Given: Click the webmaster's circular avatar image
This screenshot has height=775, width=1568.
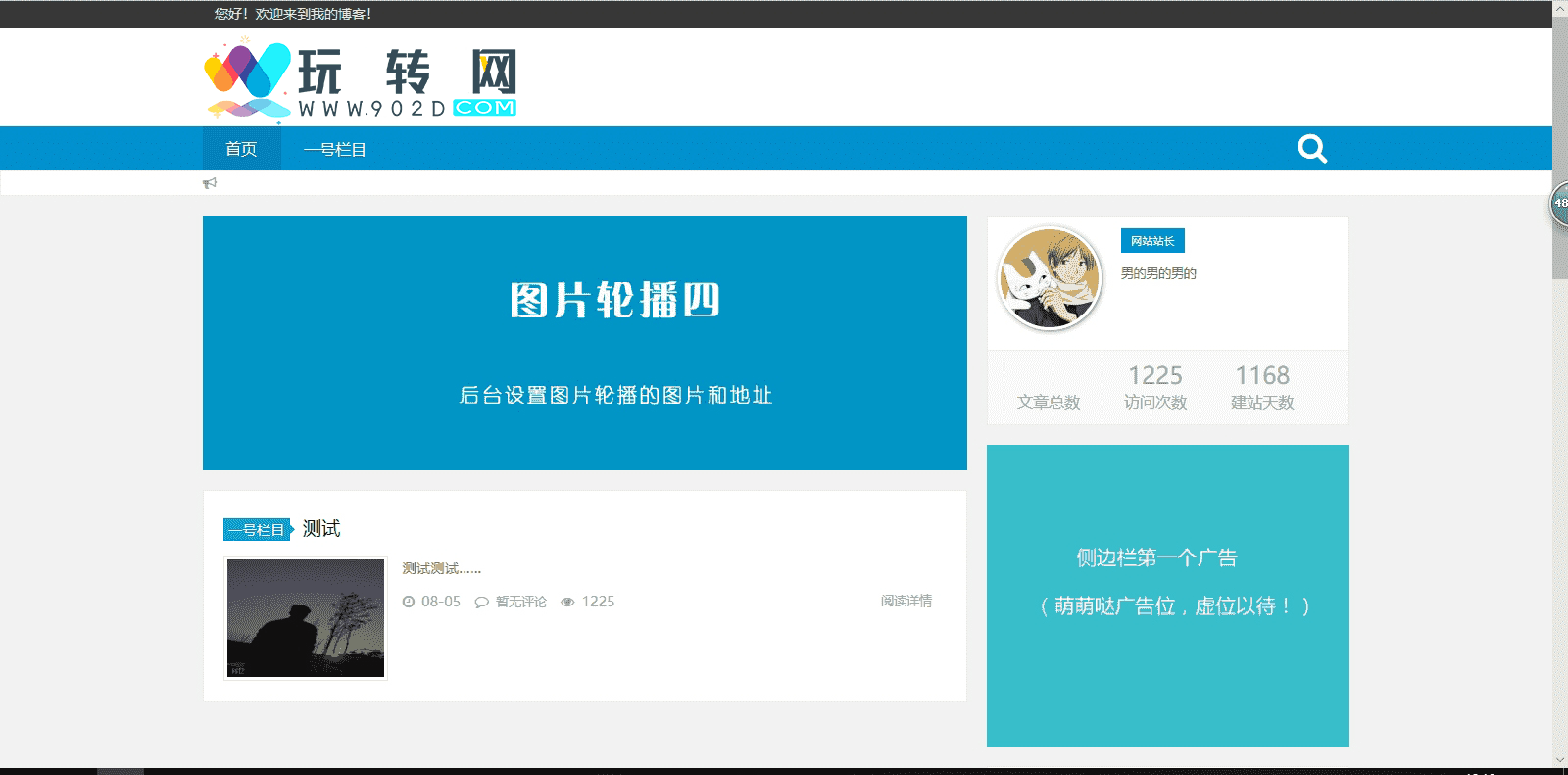Looking at the screenshot, I should [1050, 279].
